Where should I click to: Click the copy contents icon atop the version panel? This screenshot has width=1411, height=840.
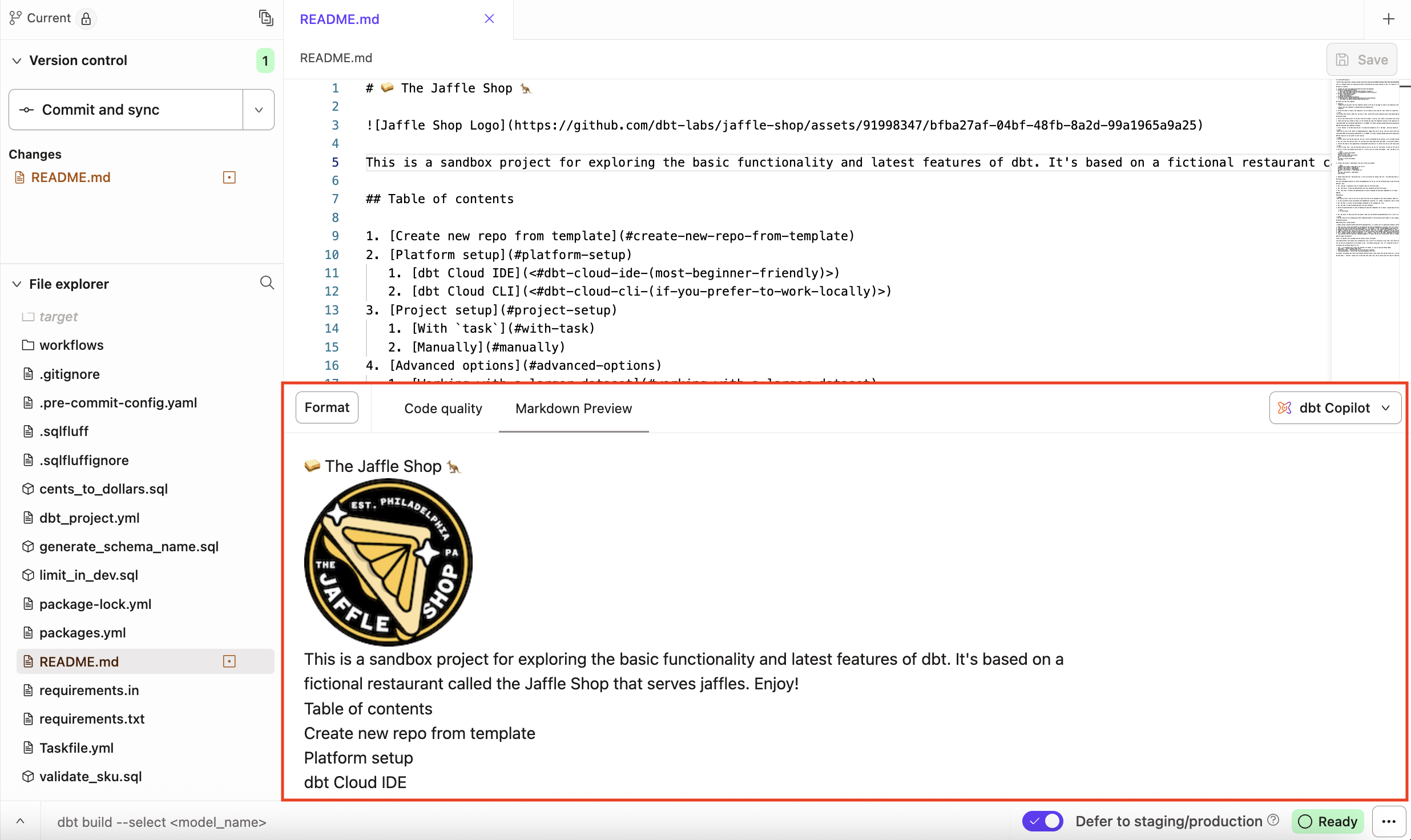tap(266, 18)
